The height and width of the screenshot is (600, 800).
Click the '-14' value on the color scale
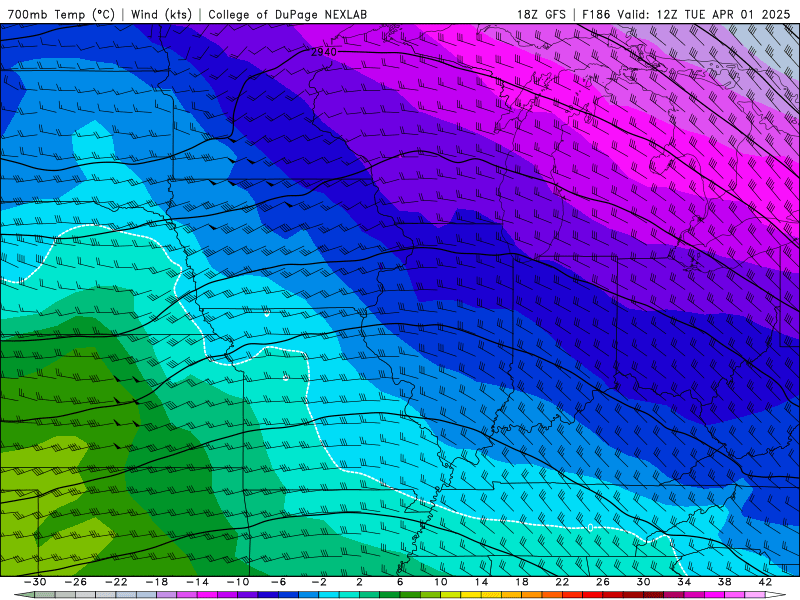pyautogui.click(x=197, y=582)
